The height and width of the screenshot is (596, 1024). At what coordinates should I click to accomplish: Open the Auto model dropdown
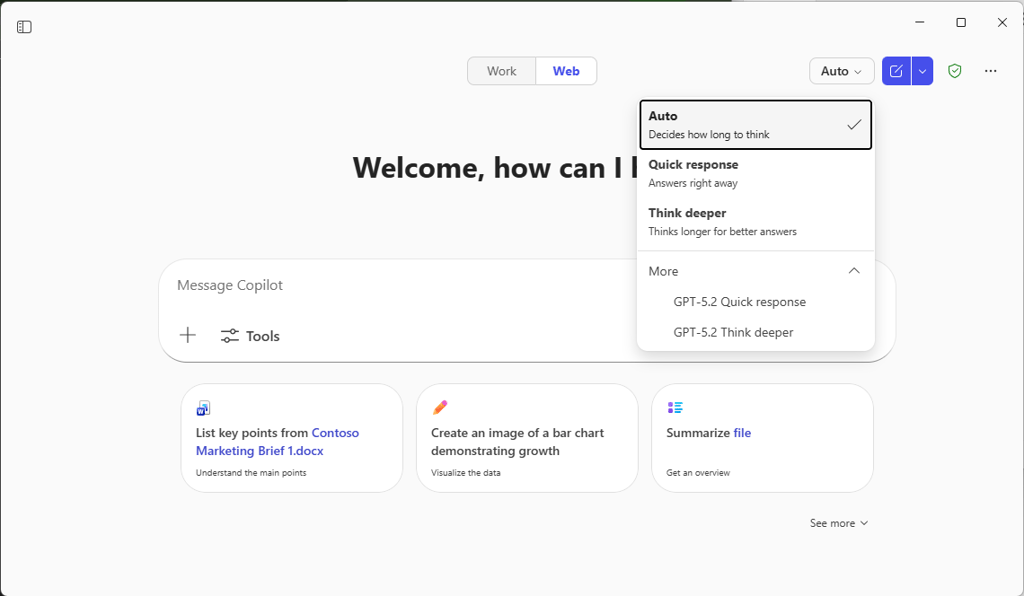[x=841, y=71]
